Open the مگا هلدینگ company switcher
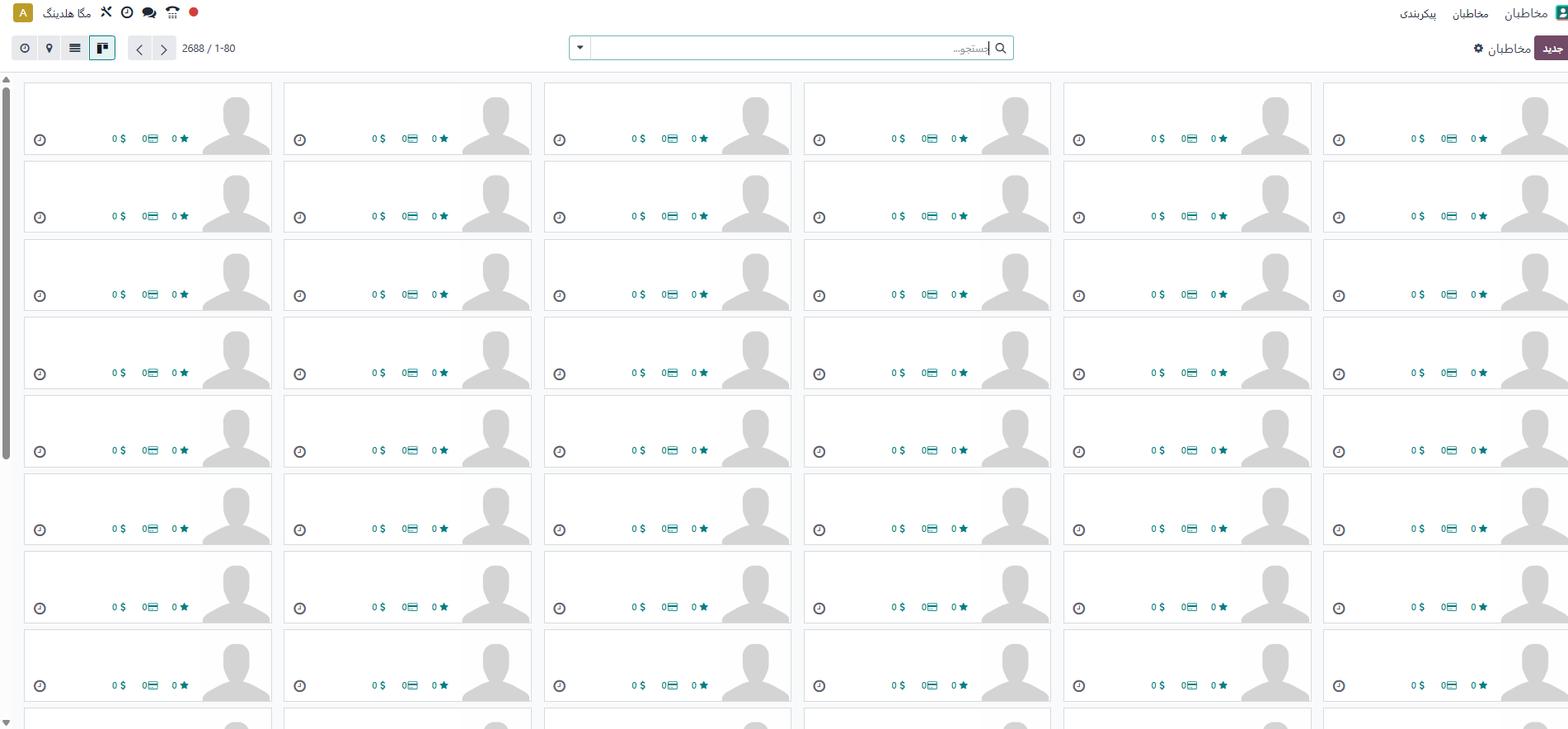Image resolution: width=1568 pixels, height=729 pixels. pos(67,13)
